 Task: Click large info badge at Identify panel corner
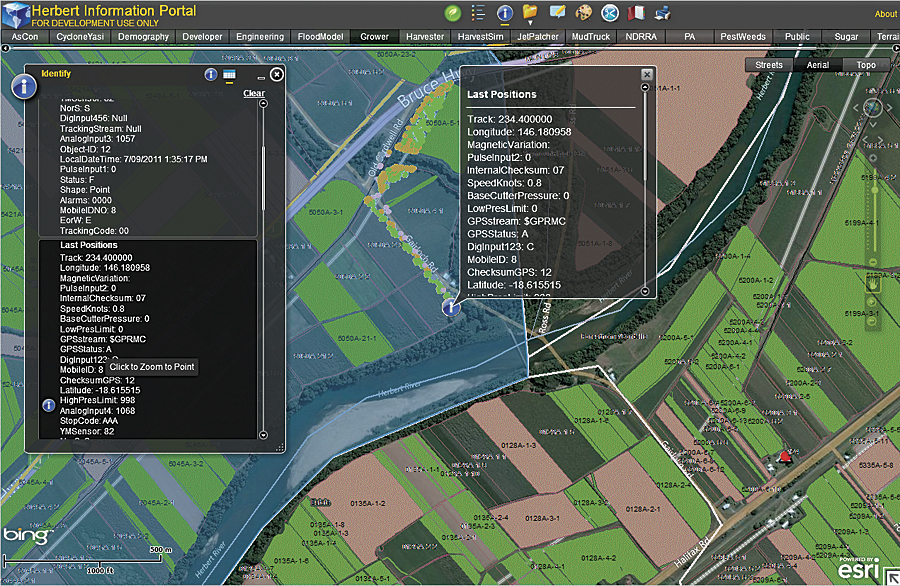24,87
